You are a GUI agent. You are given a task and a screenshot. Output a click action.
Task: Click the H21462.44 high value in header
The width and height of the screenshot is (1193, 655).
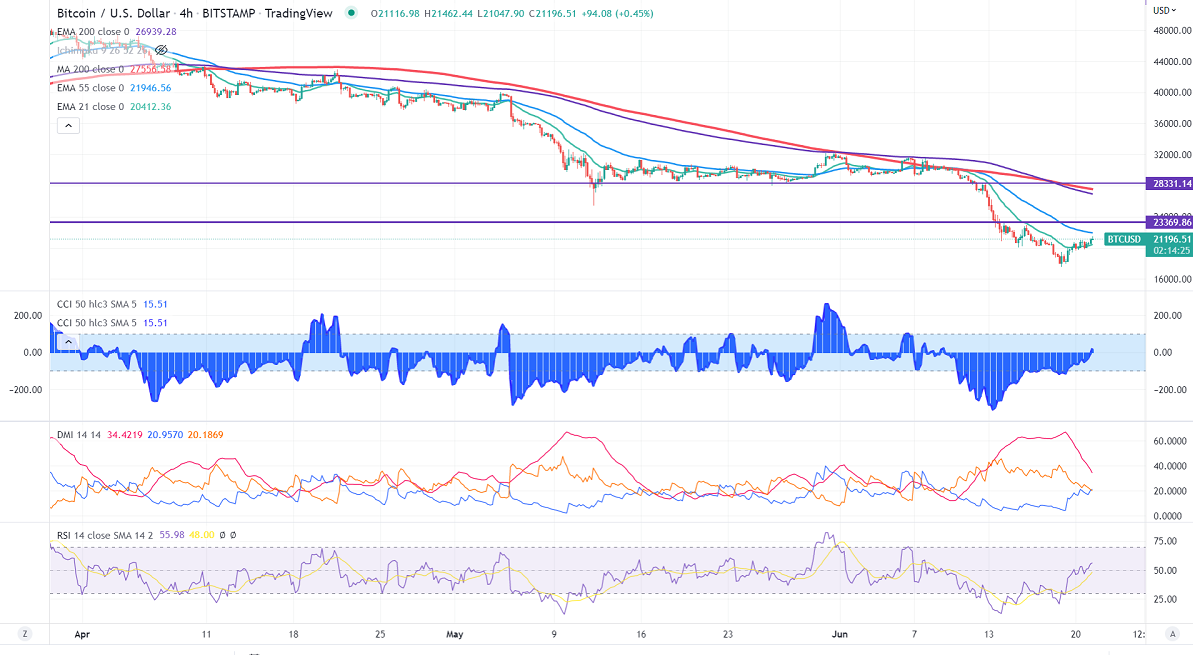coord(448,14)
